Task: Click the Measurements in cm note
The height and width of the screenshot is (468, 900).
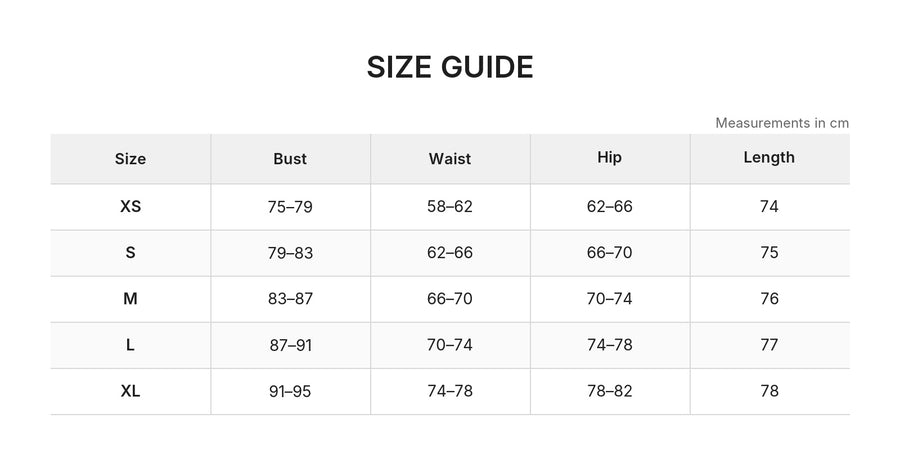Action: (782, 123)
